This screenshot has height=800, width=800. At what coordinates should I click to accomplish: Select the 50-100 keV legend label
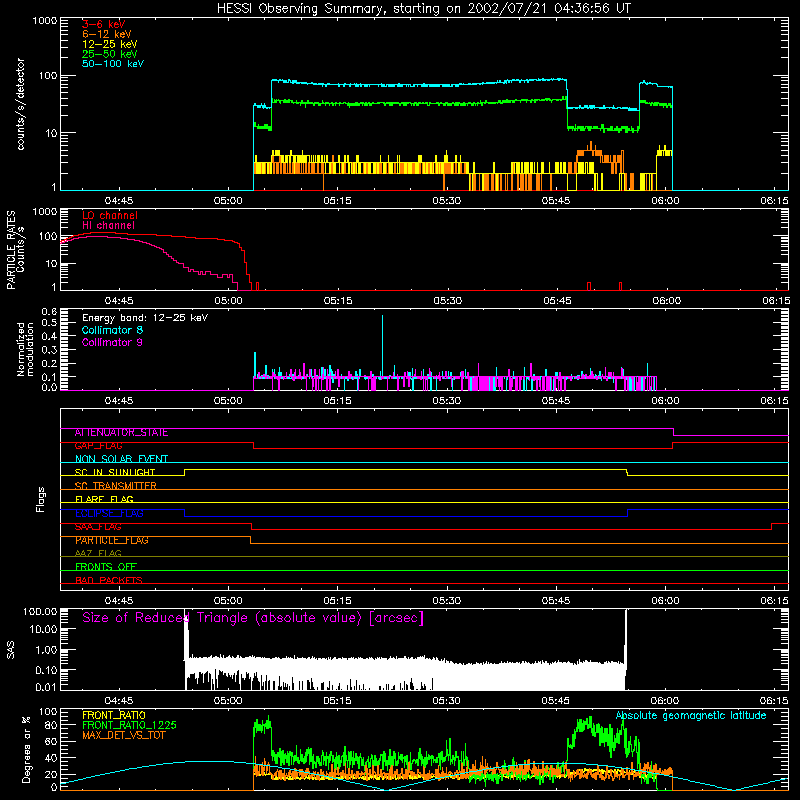[113, 64]
